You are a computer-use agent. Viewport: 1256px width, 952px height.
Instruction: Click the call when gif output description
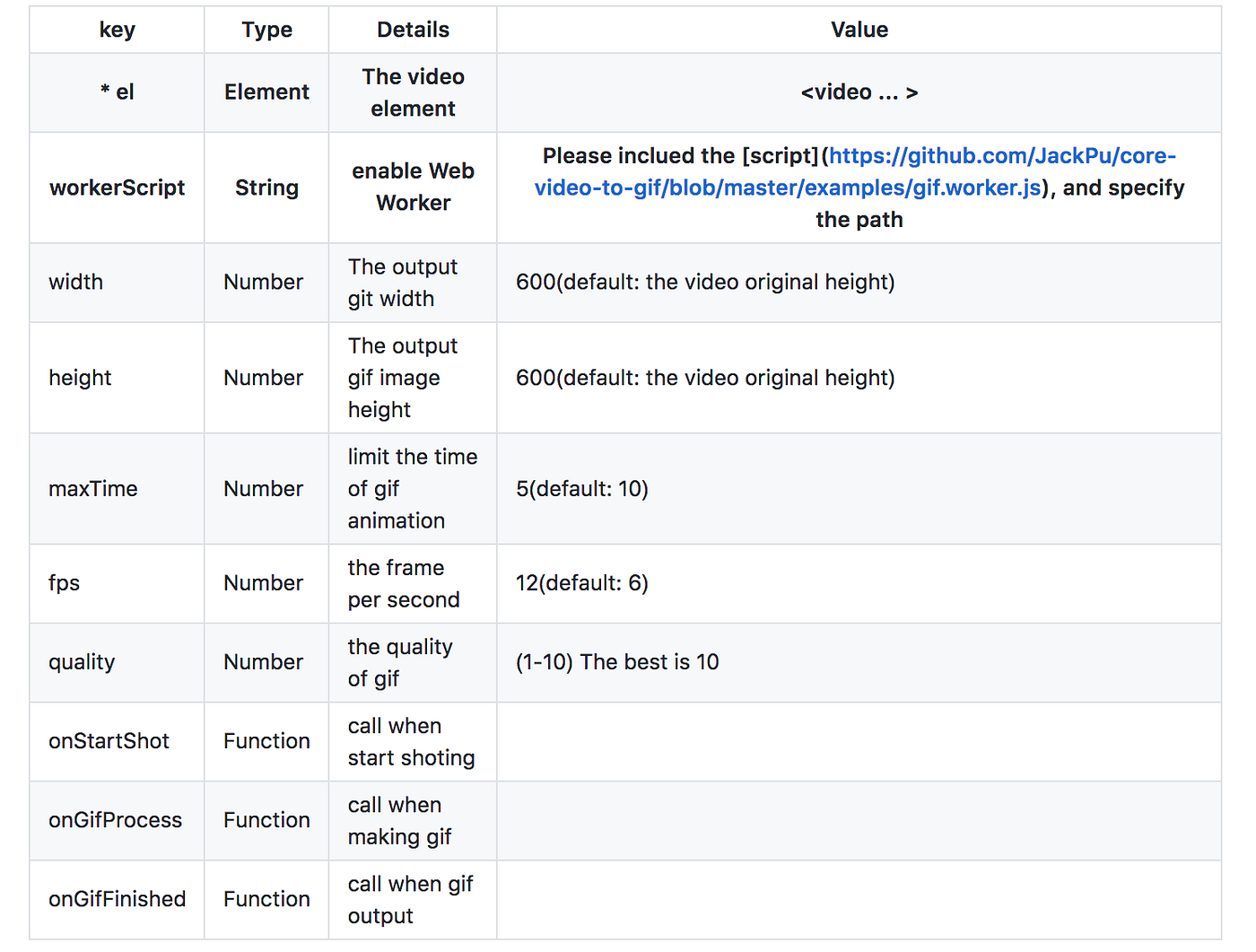point(410,898)
